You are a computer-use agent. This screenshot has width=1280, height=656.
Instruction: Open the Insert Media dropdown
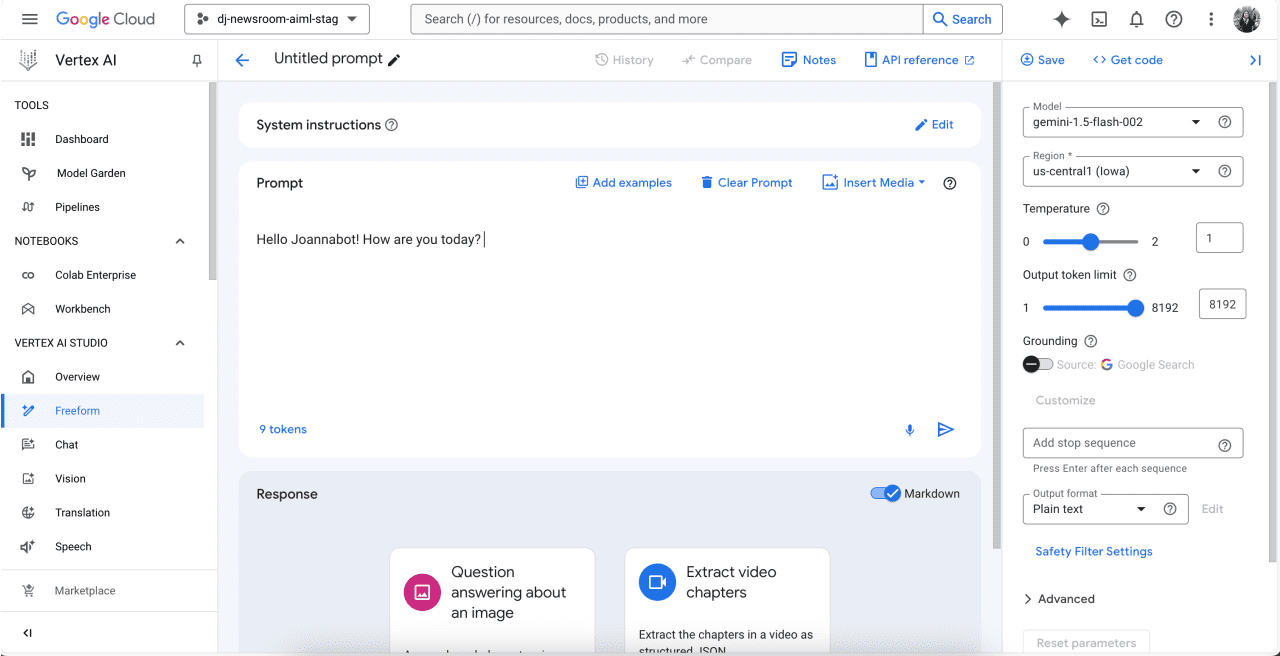point(873,183)
